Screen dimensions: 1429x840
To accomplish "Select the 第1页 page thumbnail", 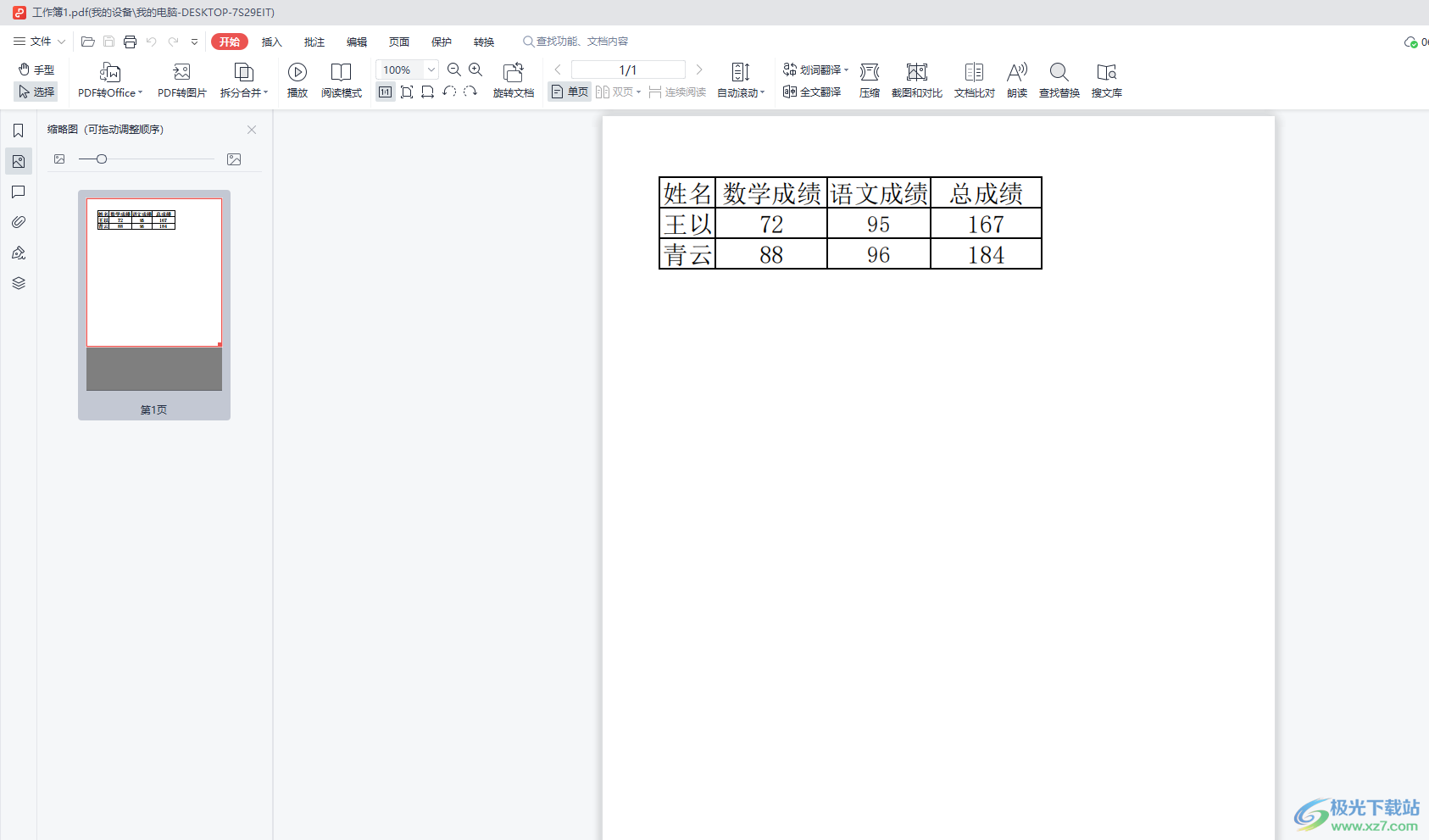I will coord(154,305).
